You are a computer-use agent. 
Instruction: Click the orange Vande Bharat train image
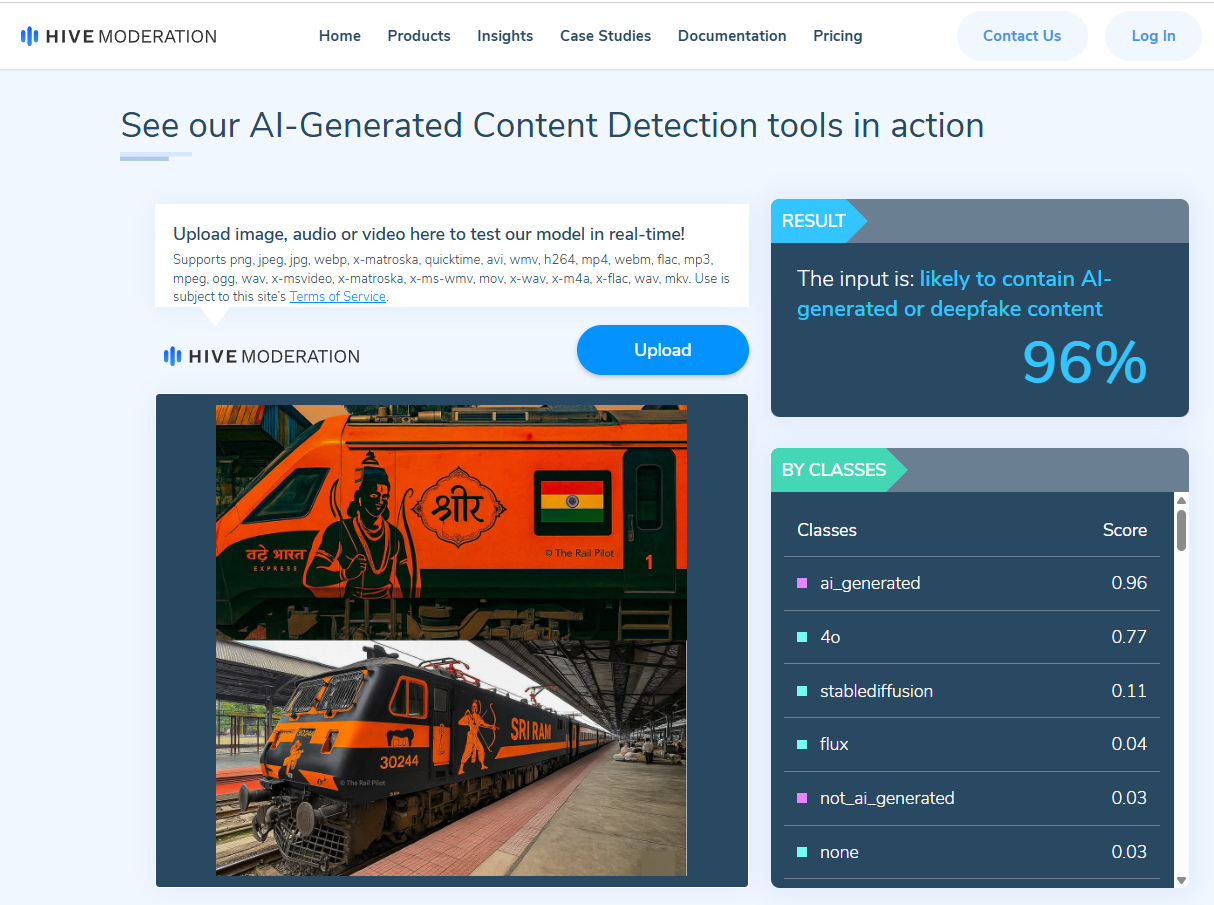tap(451, 522)
